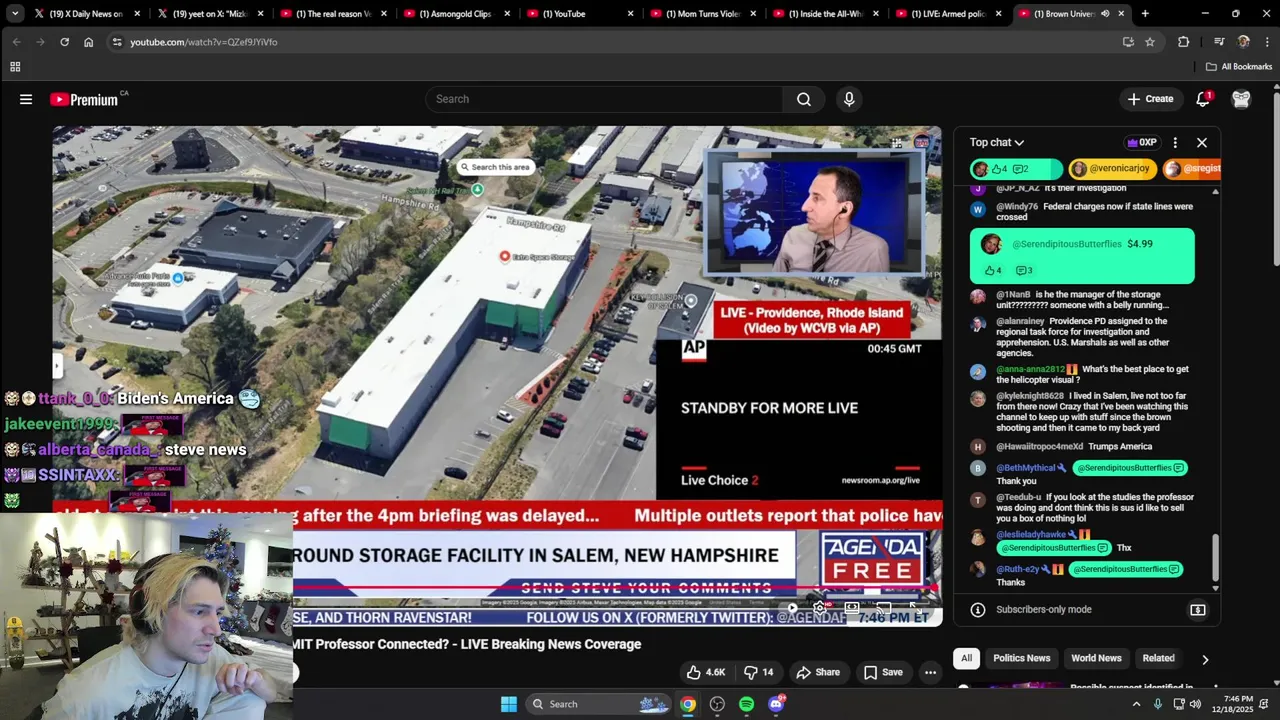Select the Politics News chip
Image resolution: width=1280 pixels, height=720 pixels.
point(1021,658)
